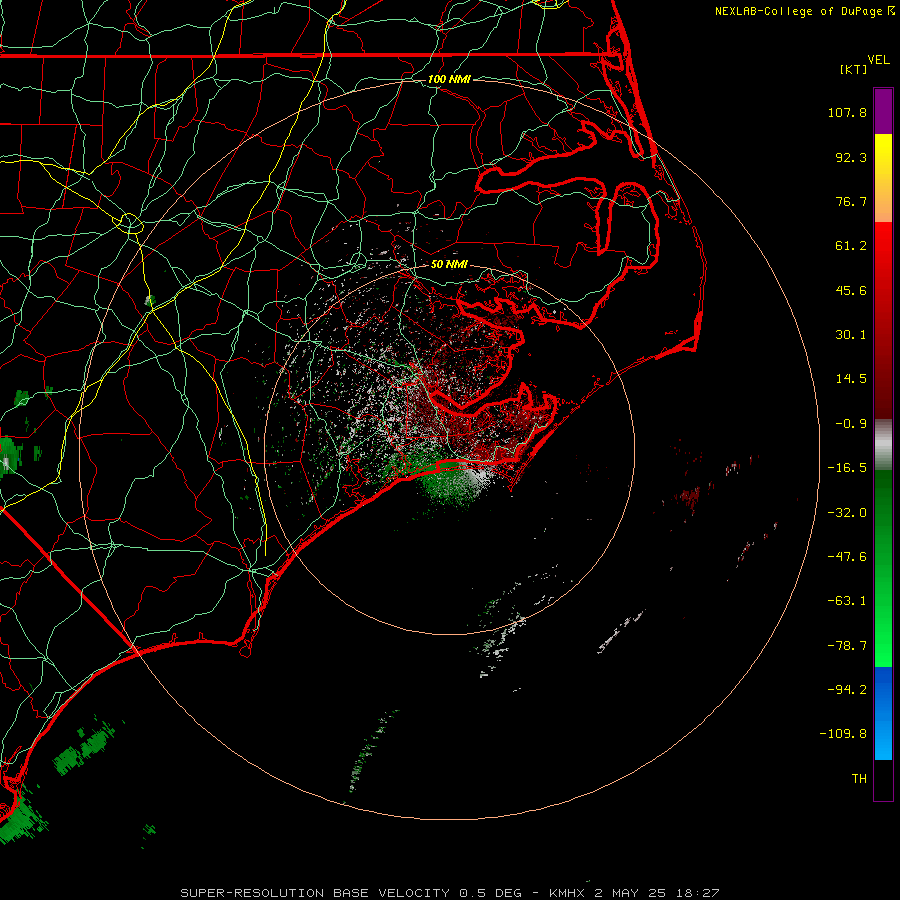Click the -0.9 legend value

(x=851, y=424)
